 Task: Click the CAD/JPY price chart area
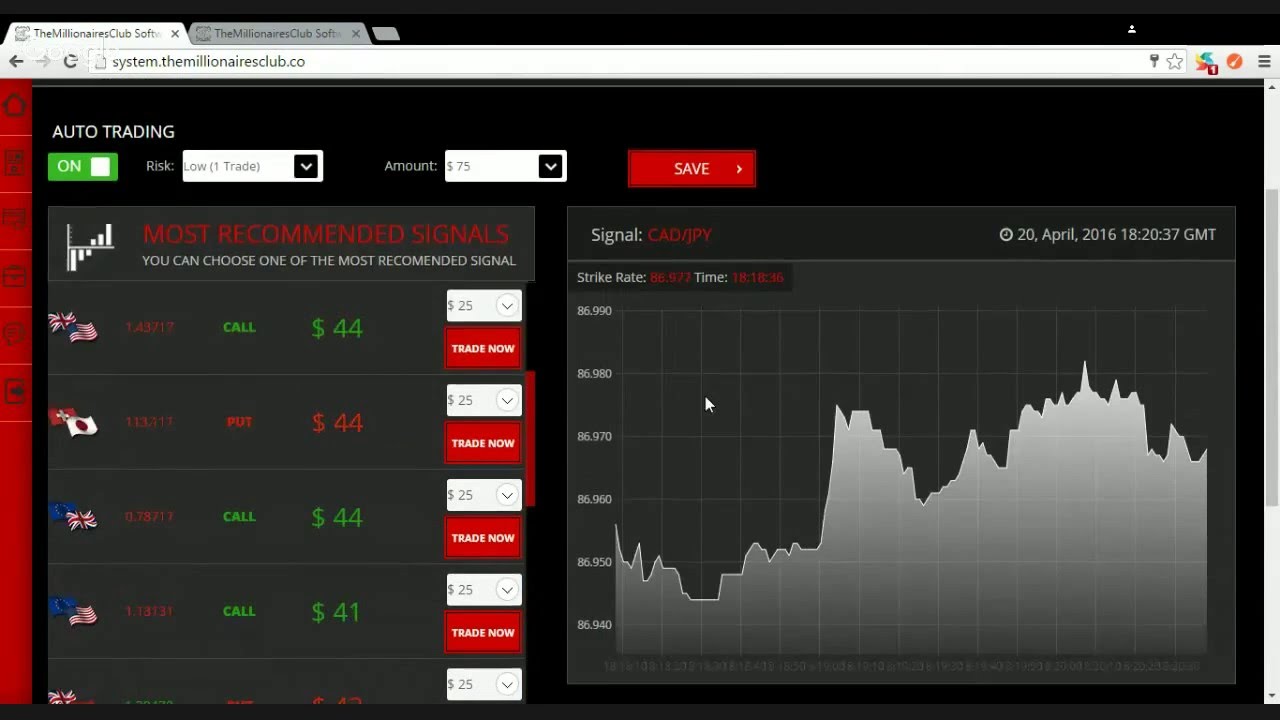911,484
